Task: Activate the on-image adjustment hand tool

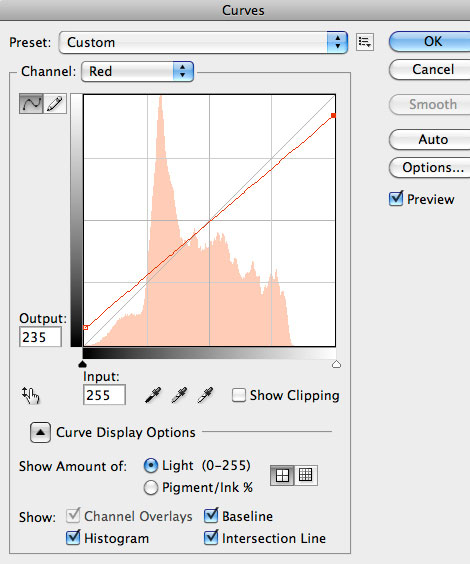Action: pyautogui.click(x=31, y=395)
